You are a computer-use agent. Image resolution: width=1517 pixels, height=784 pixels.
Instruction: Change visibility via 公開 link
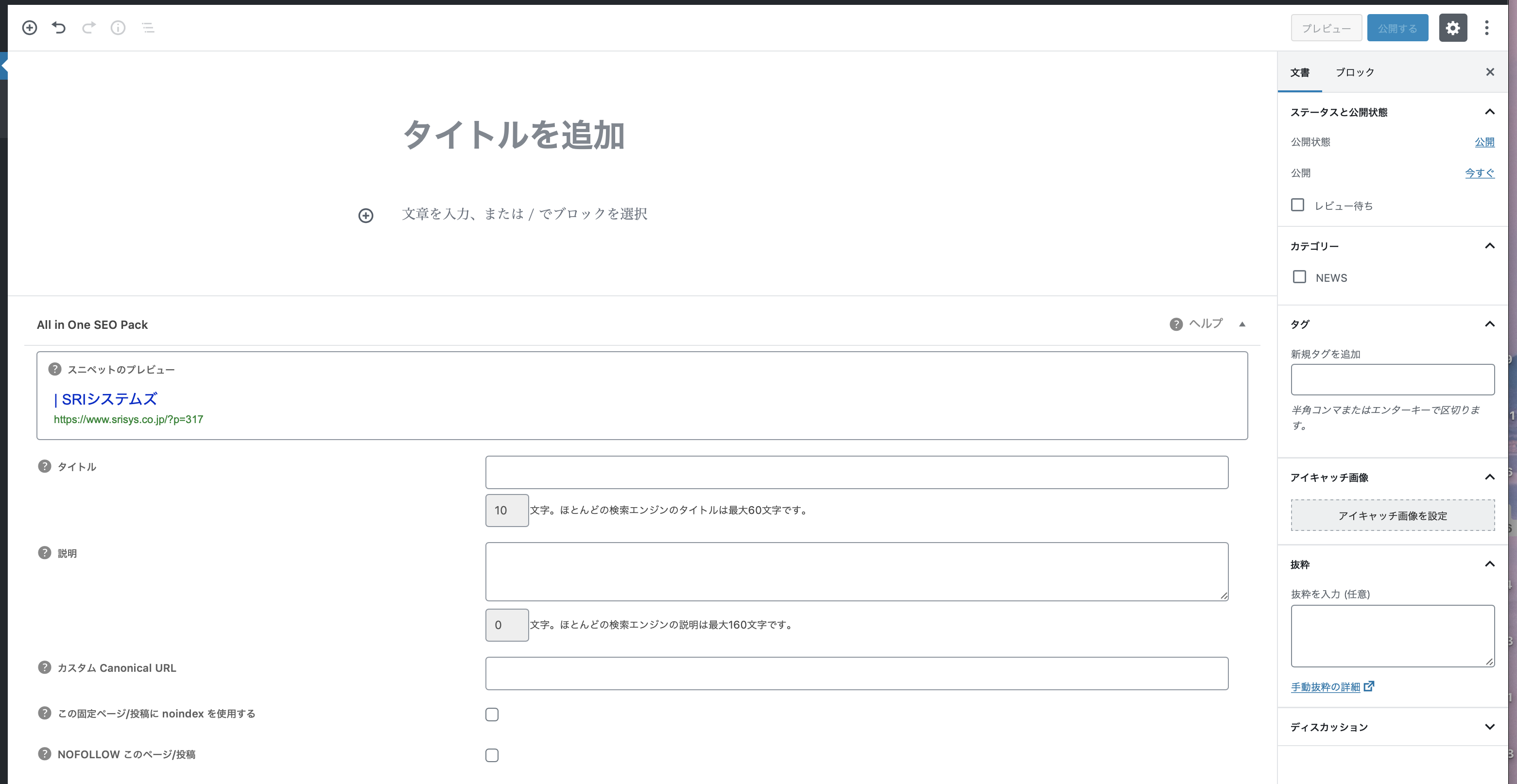pyautogui.click(x=1484, y=142)
